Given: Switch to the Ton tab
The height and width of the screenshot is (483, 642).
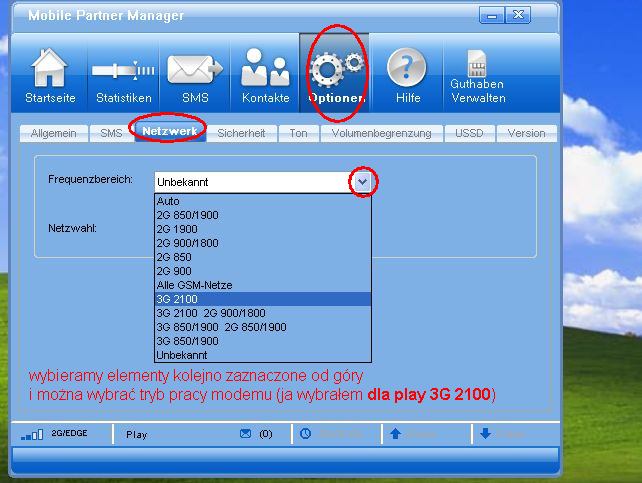Looking at the screenshot, I should [x=298, y=133].
